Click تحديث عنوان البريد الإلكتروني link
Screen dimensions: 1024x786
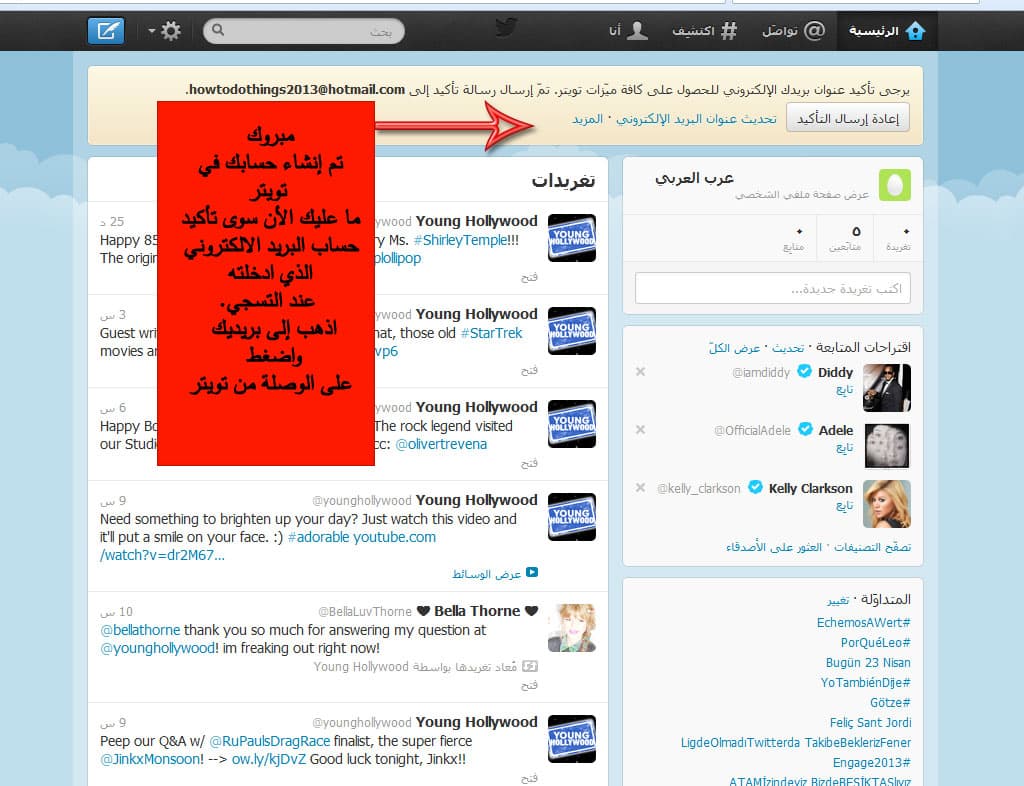pyautogui.click(x=696, y=119)
